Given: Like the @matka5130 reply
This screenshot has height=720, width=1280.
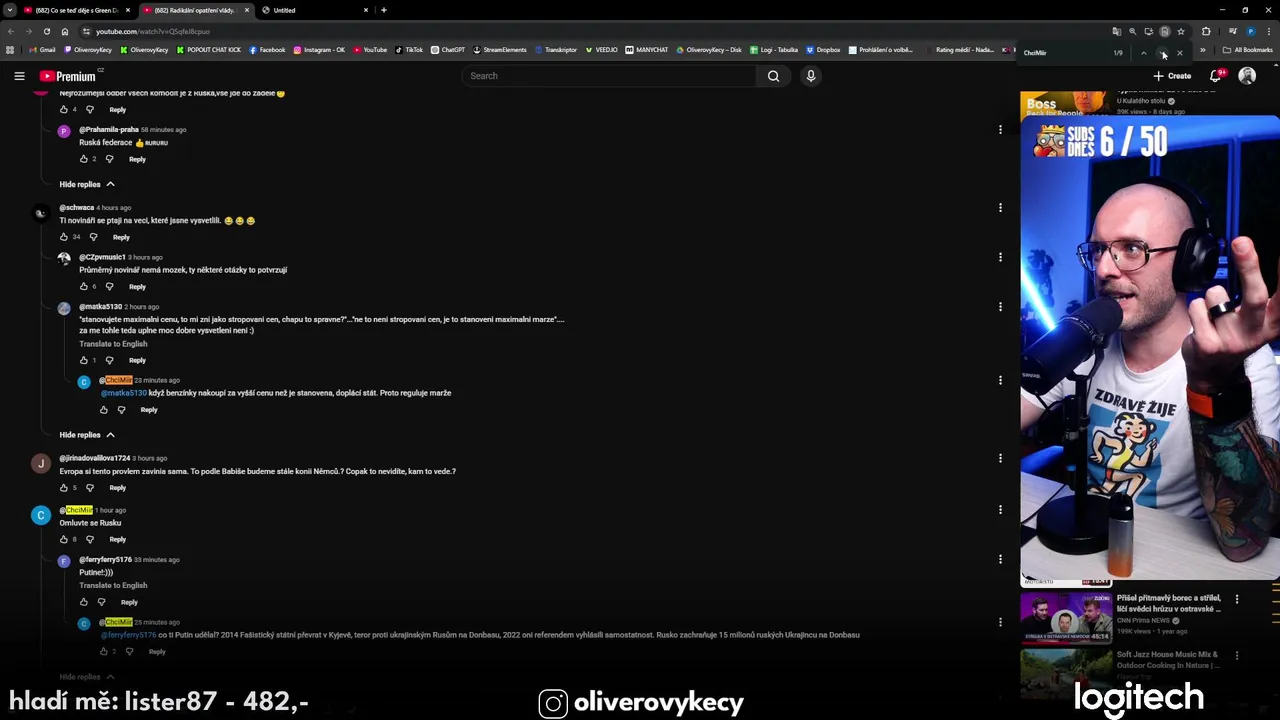Looking at the screenshot, I should [x=84, y=360].
